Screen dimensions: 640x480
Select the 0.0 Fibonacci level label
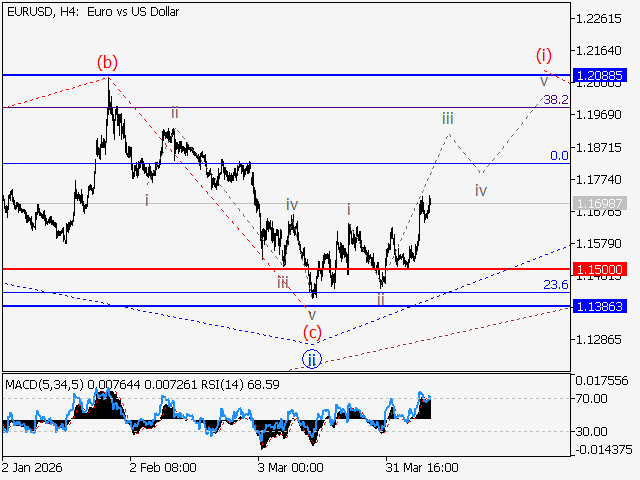pyautogui.click(x=559, y=156)
